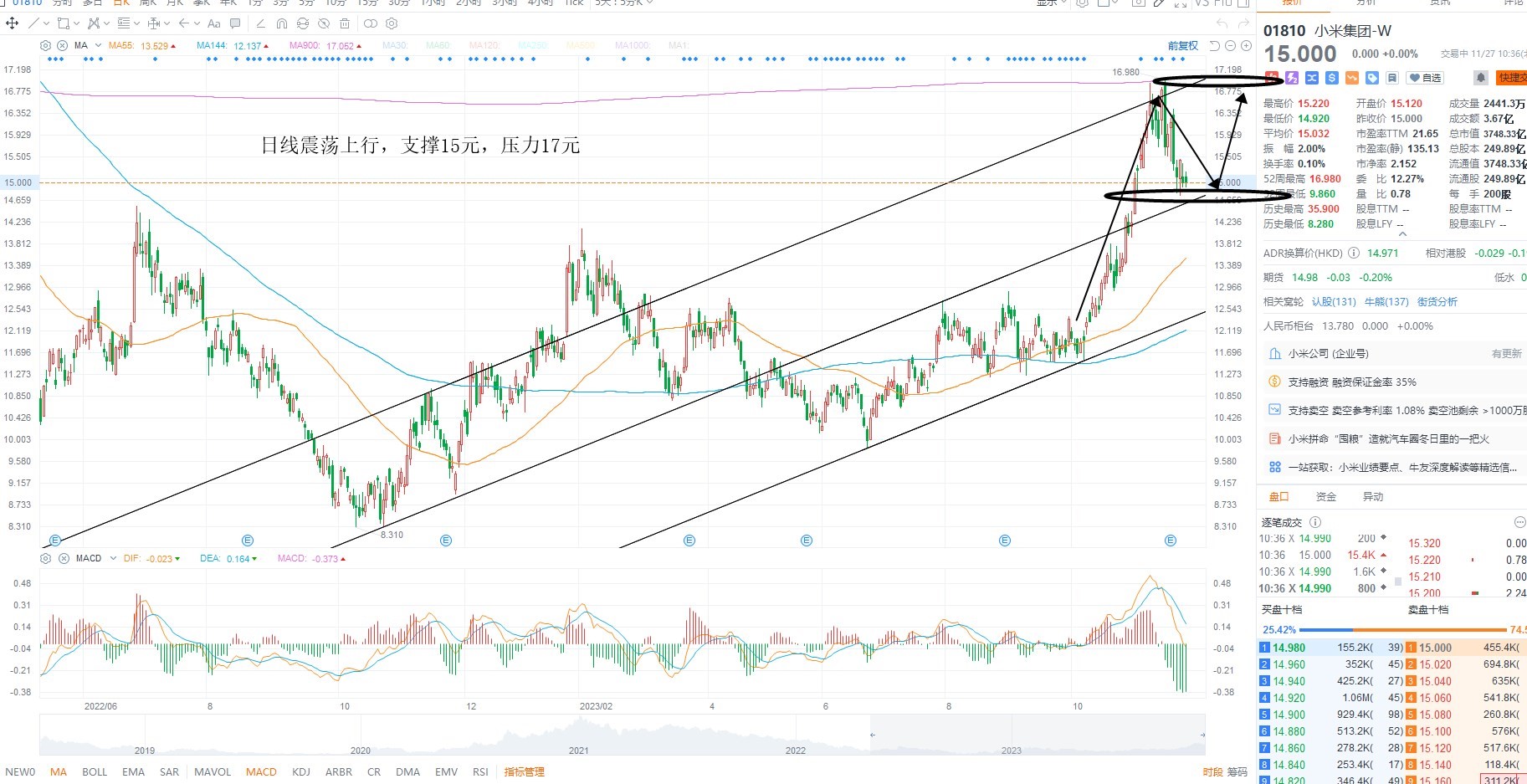
Task: Open the 牛熊(137) link
Action: click(x=1386, y=302)
